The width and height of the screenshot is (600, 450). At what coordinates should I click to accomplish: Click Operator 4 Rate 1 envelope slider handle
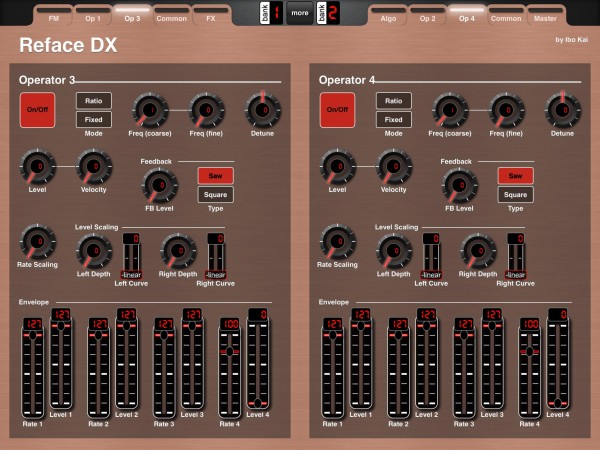(333, 335)
